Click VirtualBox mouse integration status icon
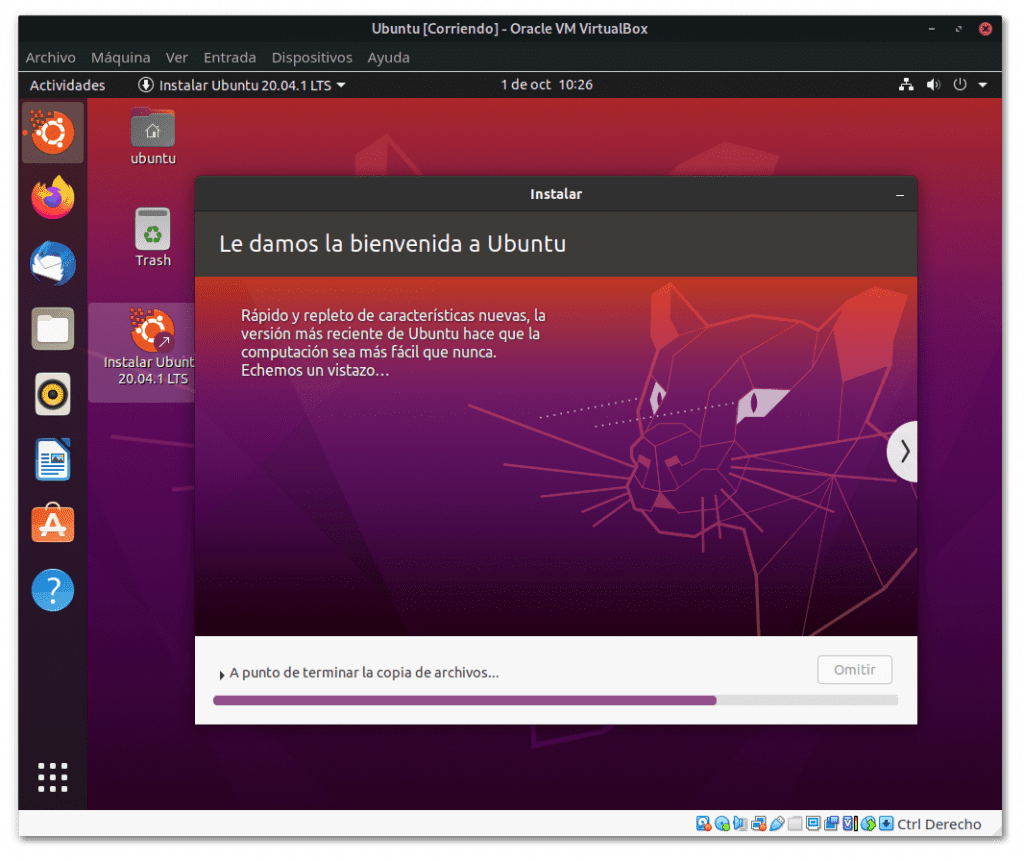Viewport: 1024px width, 861px height. point(868,824)
